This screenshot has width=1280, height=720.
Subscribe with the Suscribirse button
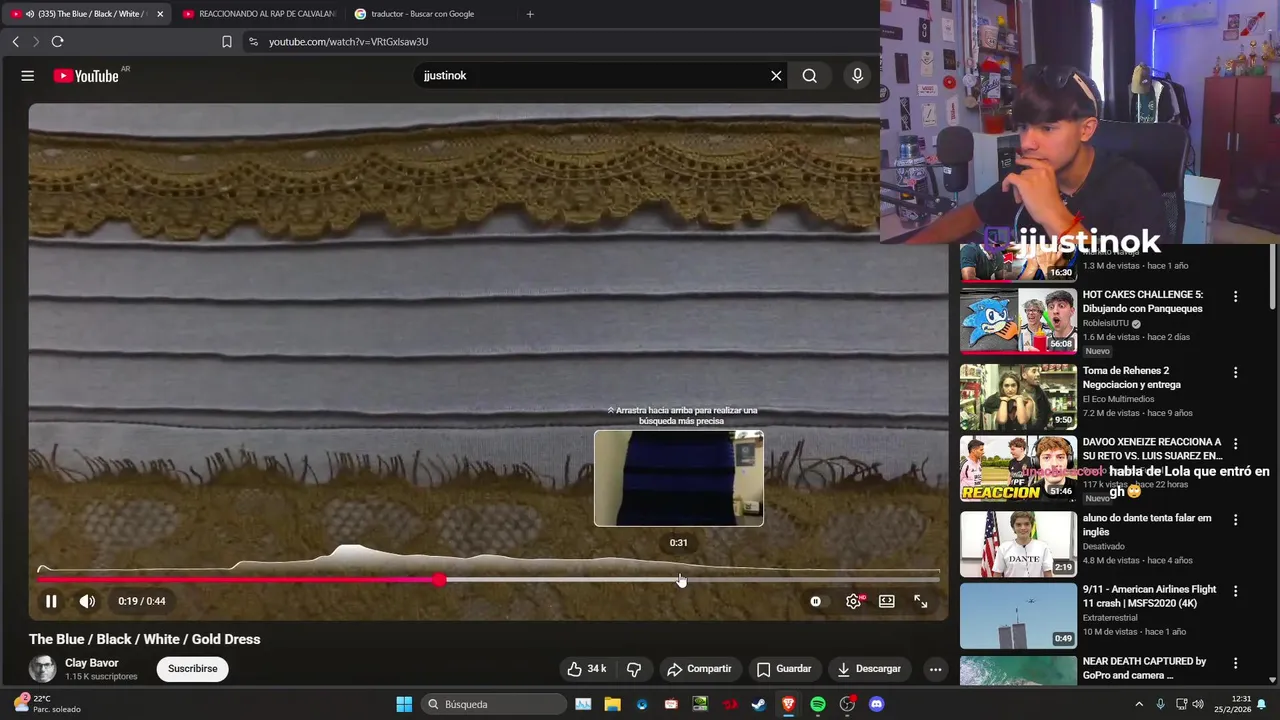pyautogui.click(x=193, y=669)
